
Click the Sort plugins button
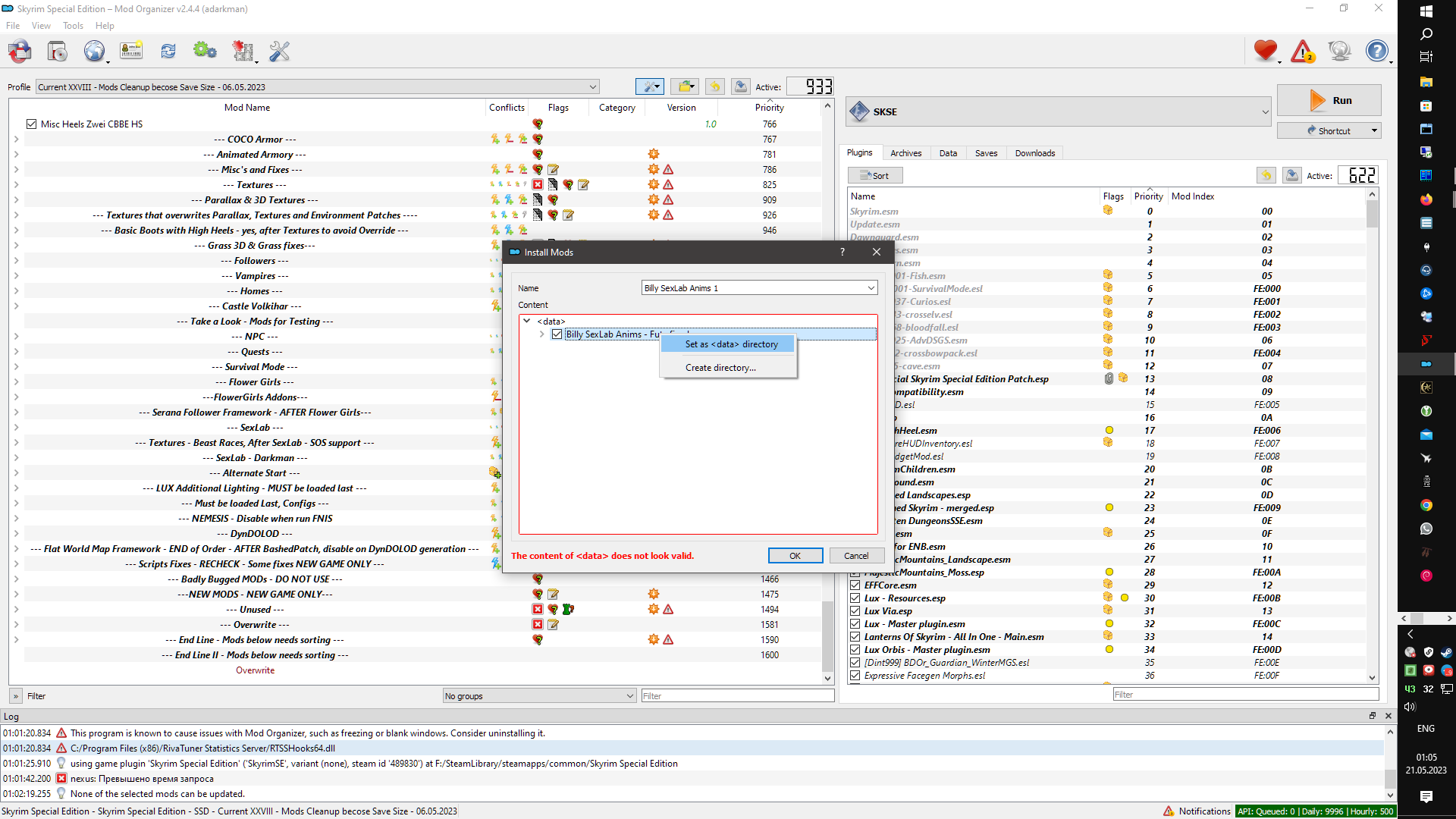point(875,175)
